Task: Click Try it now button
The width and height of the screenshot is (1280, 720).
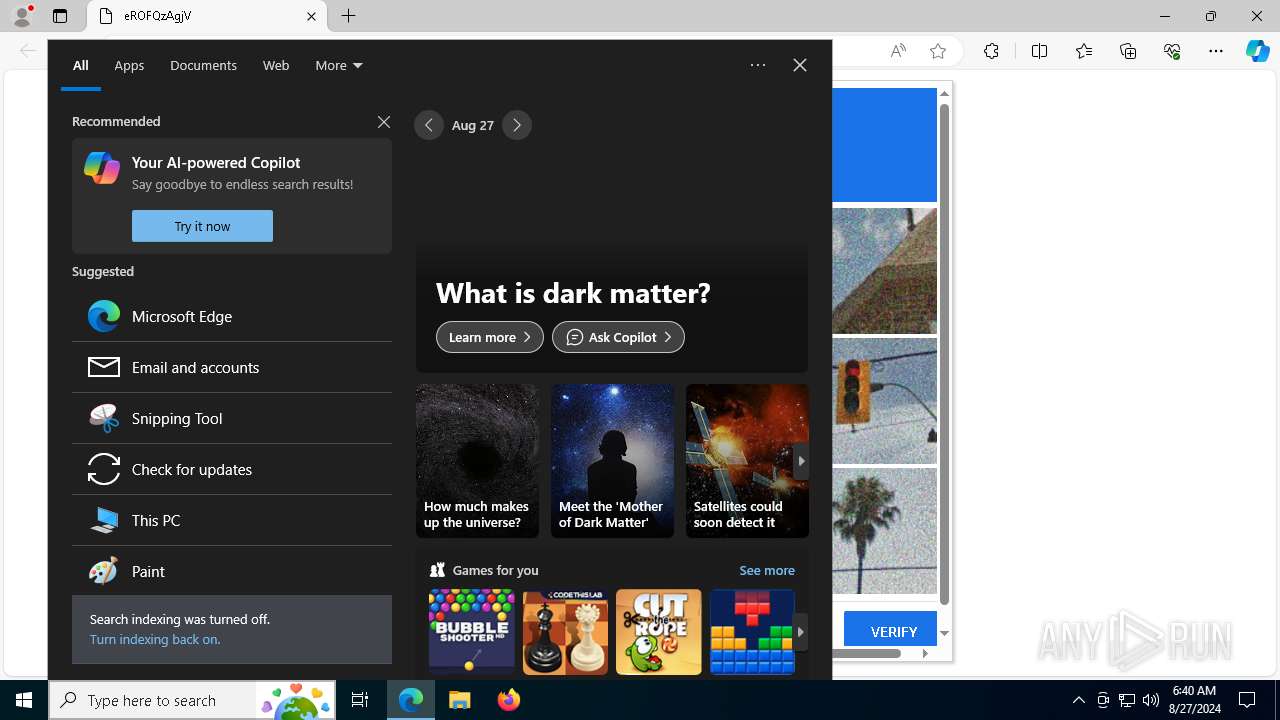Action: (x=202, y=226)
